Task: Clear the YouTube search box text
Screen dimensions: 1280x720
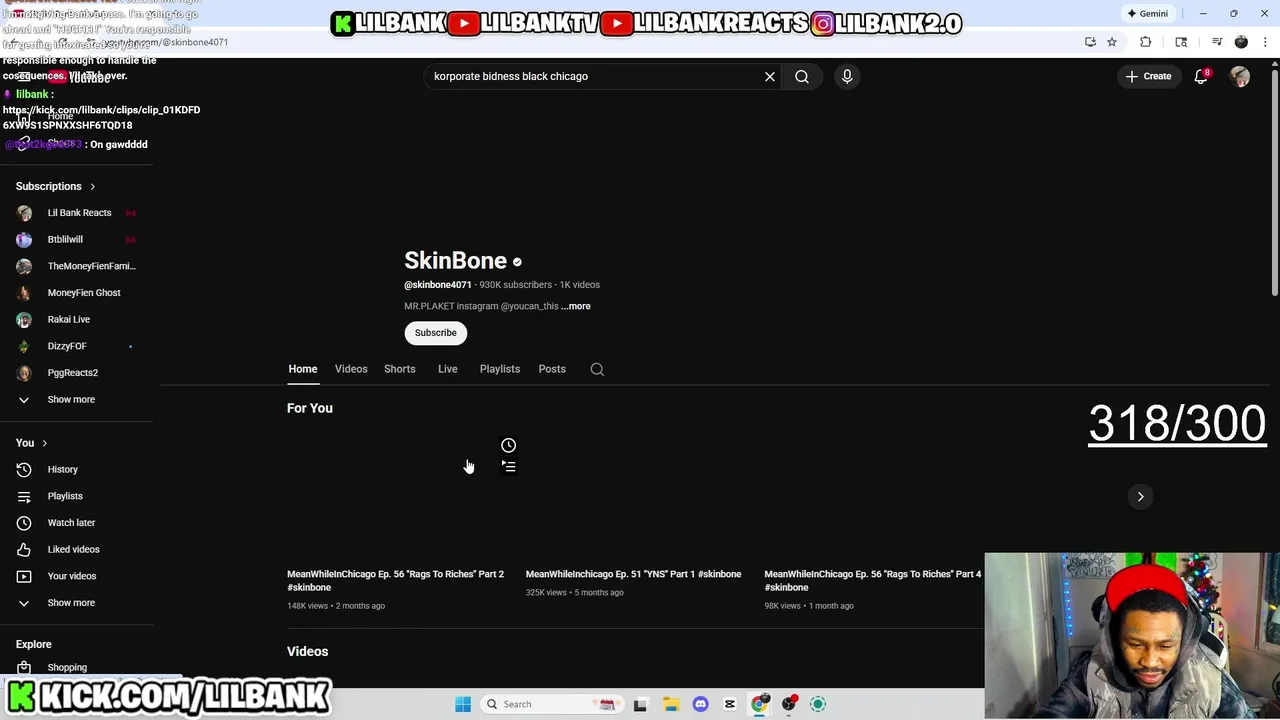Action: [x=770, y=76]
